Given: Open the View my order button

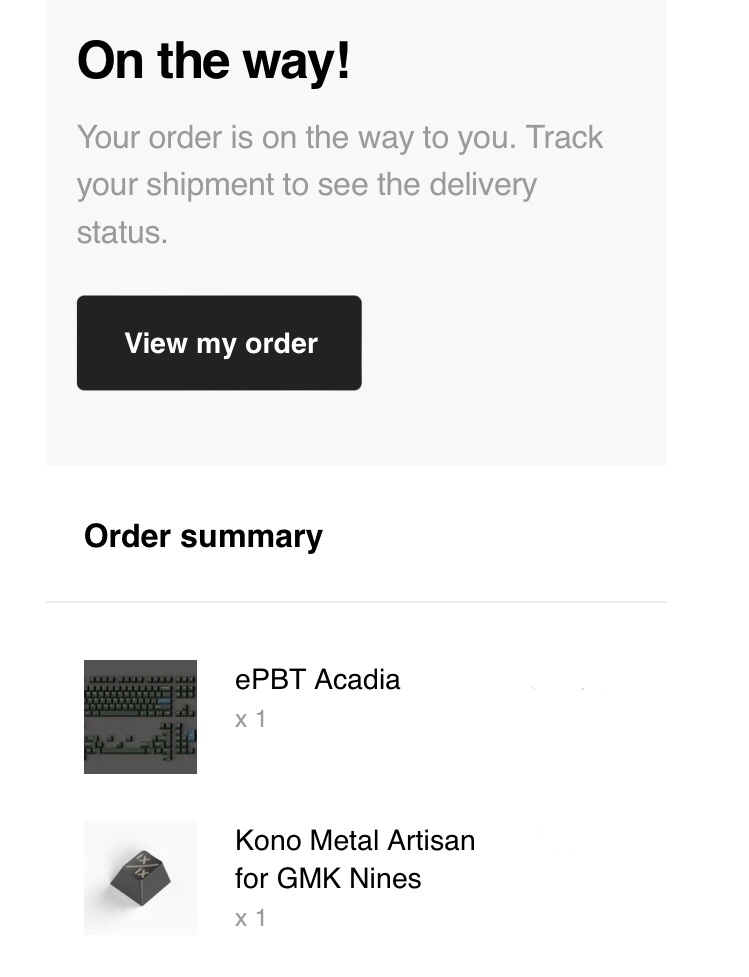Looking at the screenshot, I should point(219,343).
